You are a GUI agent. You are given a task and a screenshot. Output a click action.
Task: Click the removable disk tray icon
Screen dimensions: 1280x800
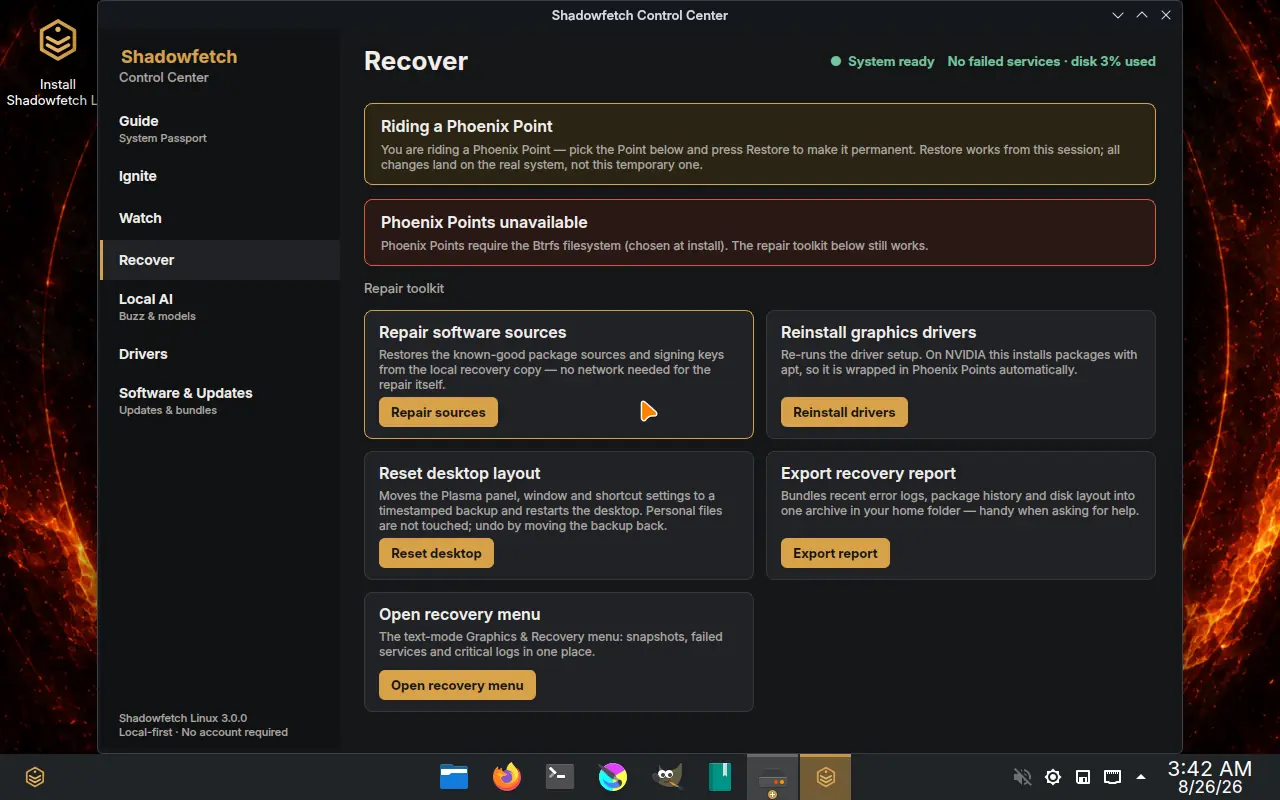point(1083,777)
